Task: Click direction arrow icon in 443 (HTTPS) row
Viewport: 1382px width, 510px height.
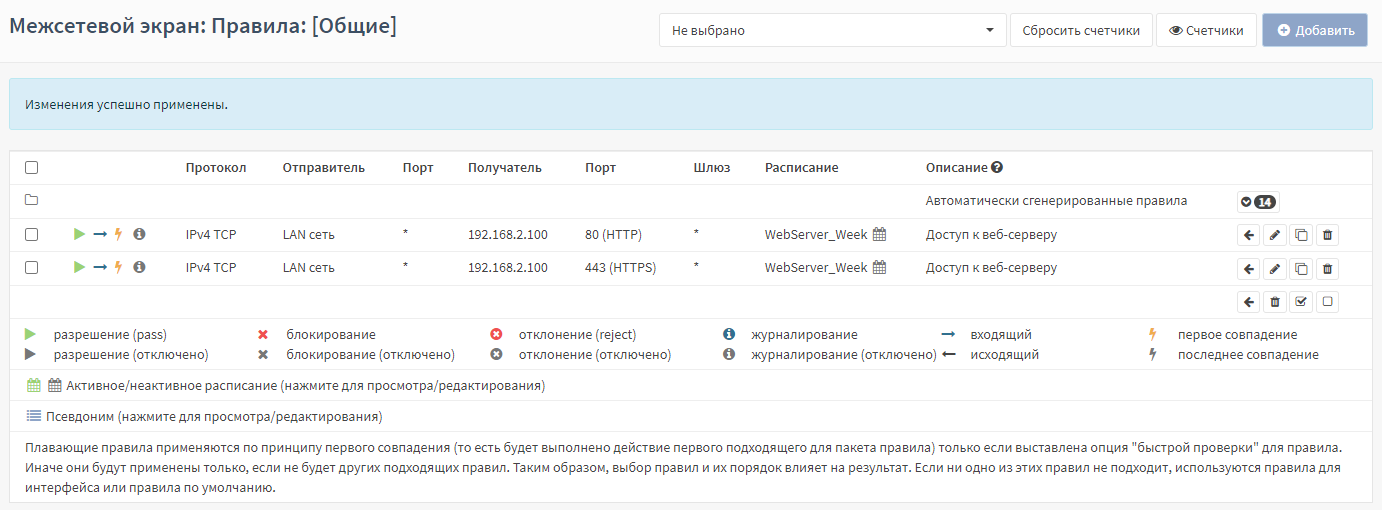Action: [100, 268]
